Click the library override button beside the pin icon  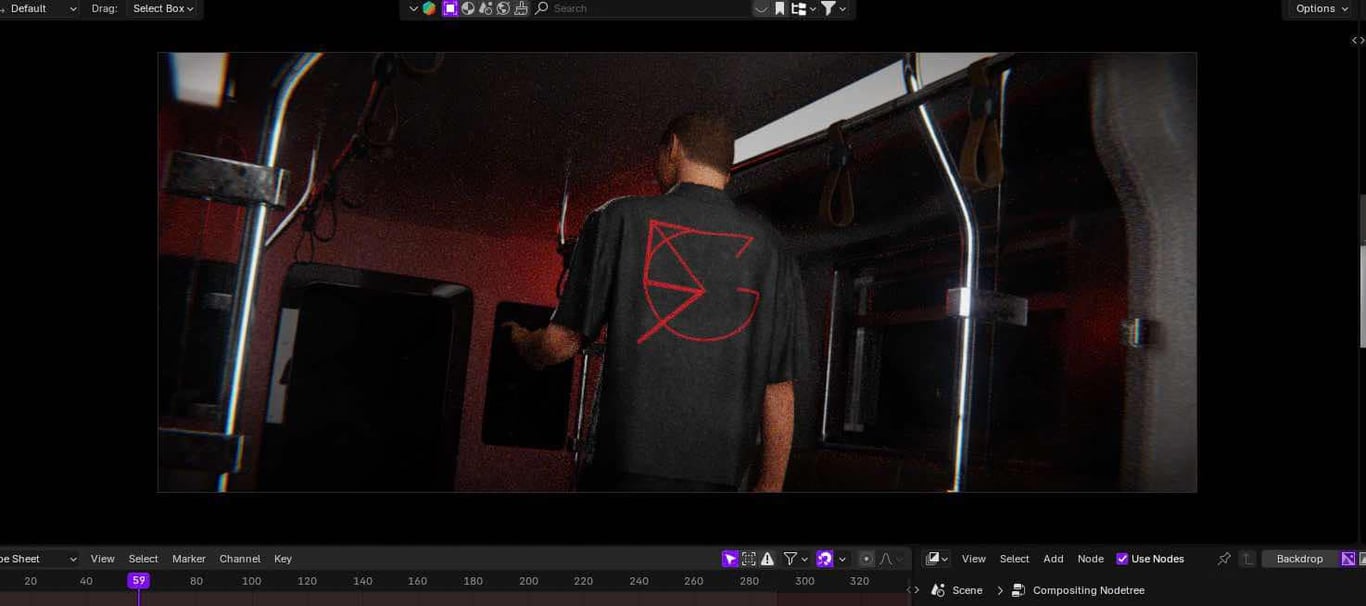[1247, 558]
